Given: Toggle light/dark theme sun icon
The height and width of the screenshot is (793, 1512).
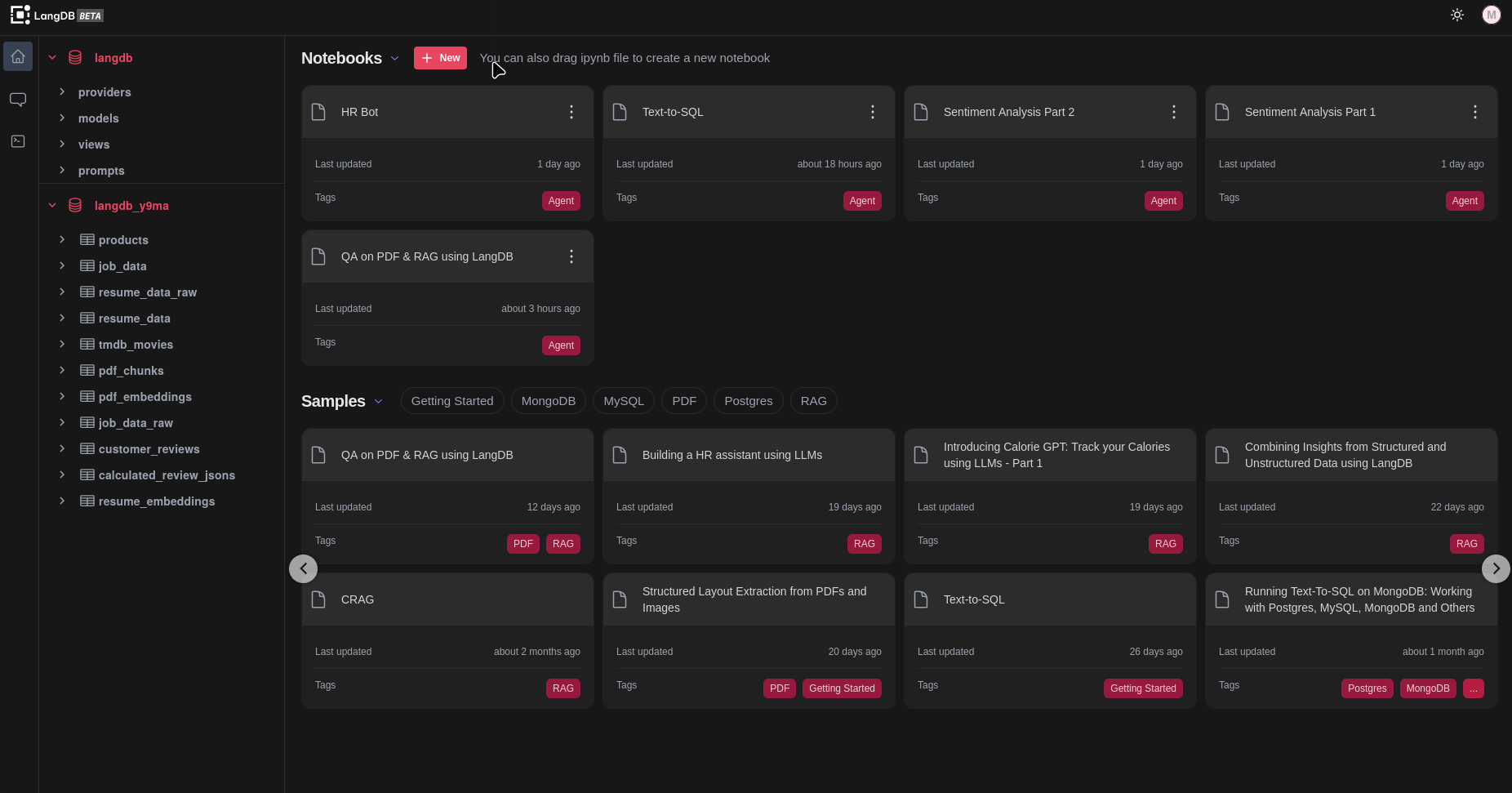Looking at the screenshot, I should [1457, 15].
